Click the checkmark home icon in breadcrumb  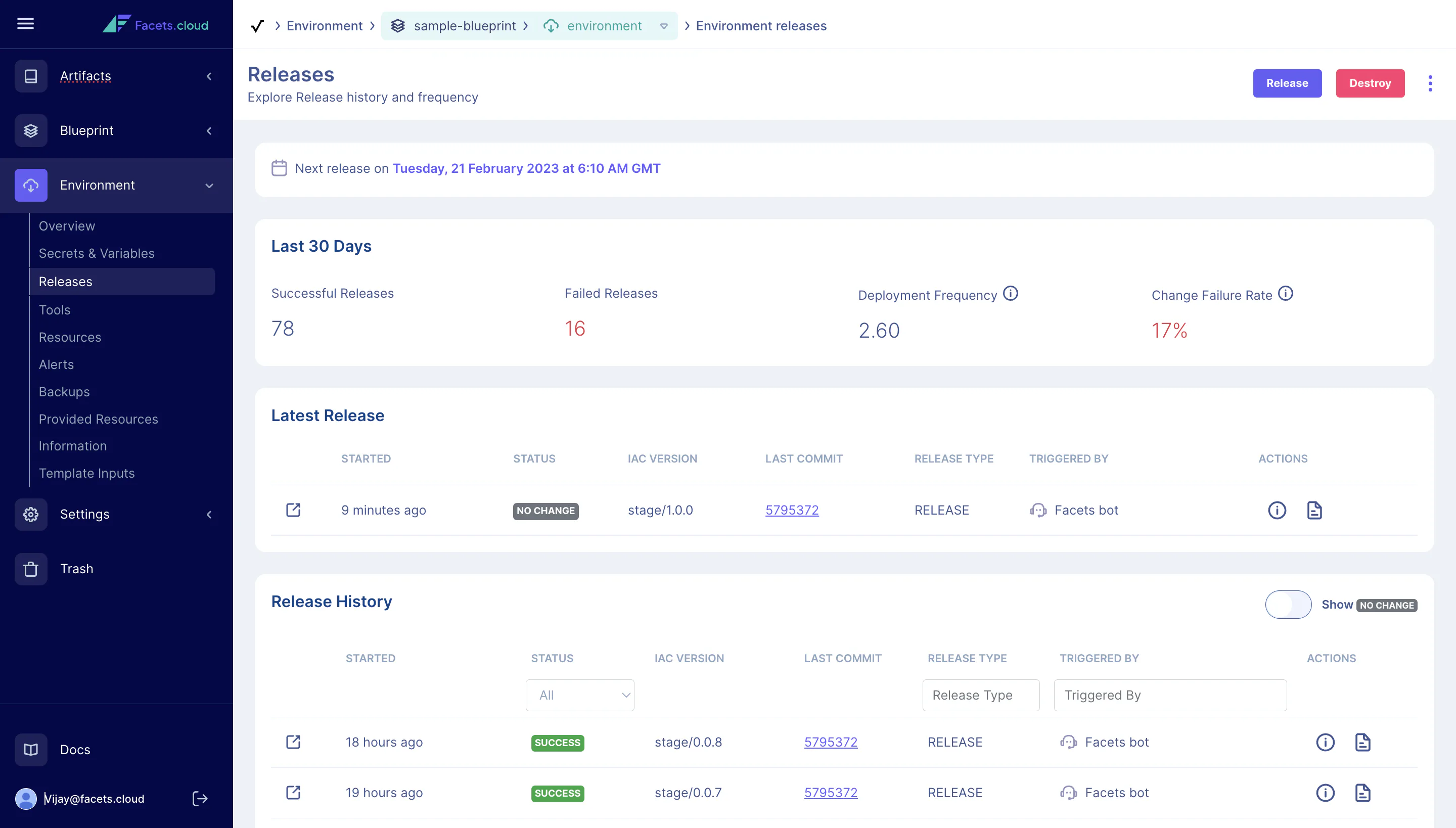tap(257, 26)
